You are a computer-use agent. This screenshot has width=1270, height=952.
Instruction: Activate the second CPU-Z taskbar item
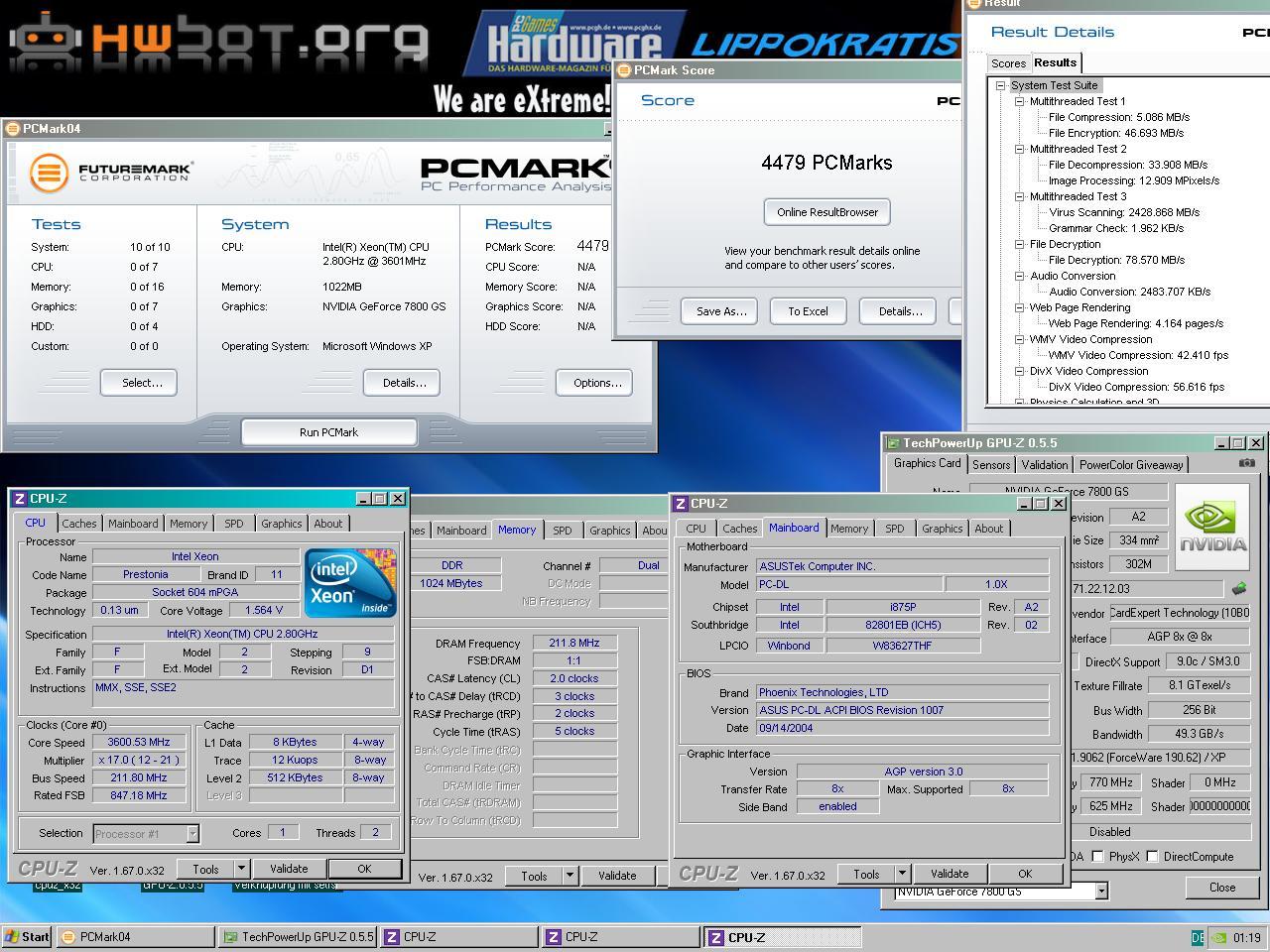pyautogui.click(x=621, y=937)
